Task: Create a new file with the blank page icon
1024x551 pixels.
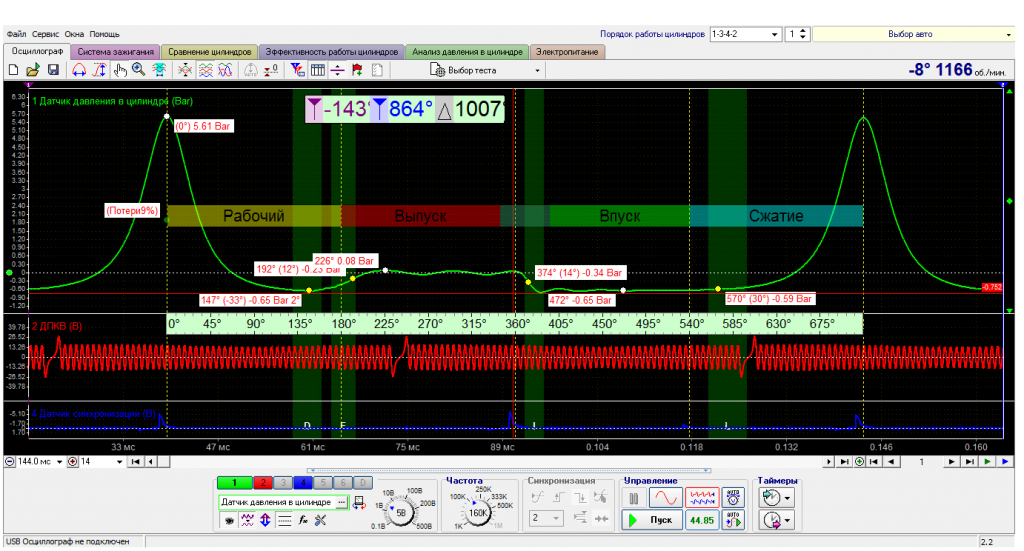Action: coord(13,70)
